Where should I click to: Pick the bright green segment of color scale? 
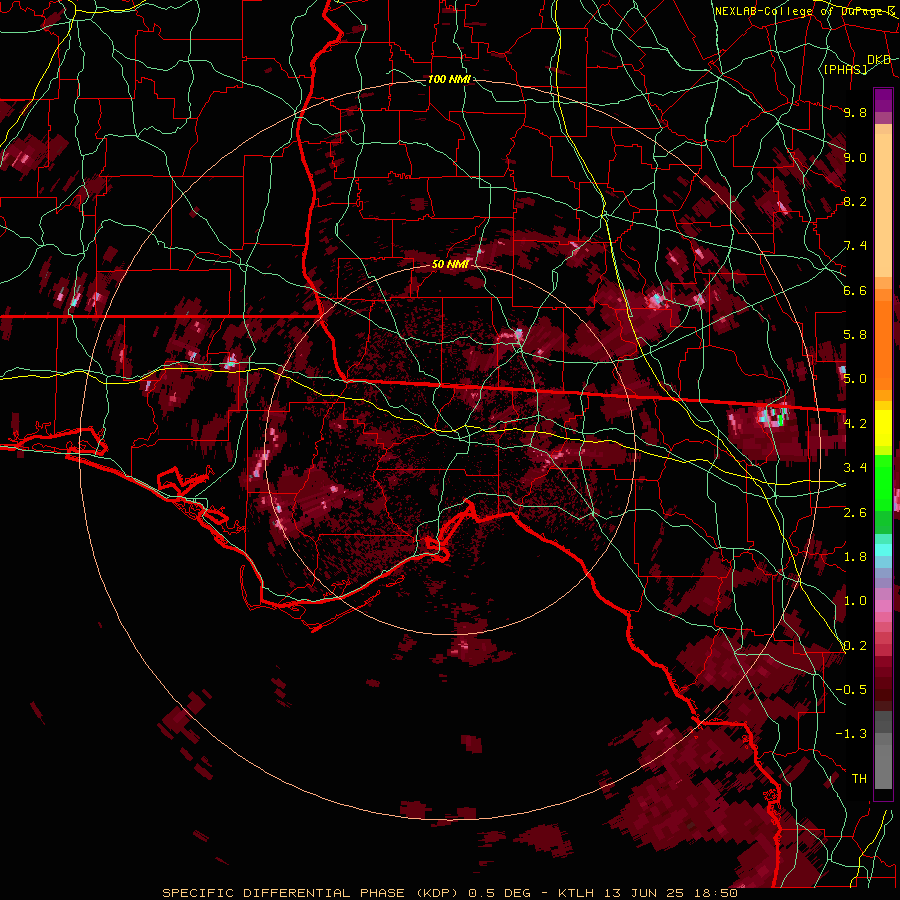click(x=883, y=482)
